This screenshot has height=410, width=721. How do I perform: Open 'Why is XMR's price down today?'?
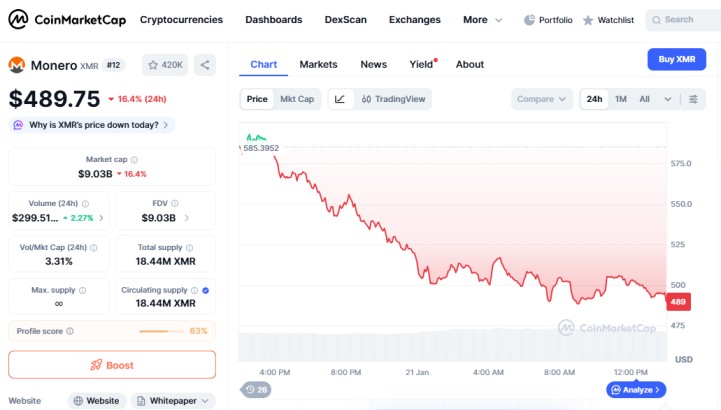pos(92,125)
